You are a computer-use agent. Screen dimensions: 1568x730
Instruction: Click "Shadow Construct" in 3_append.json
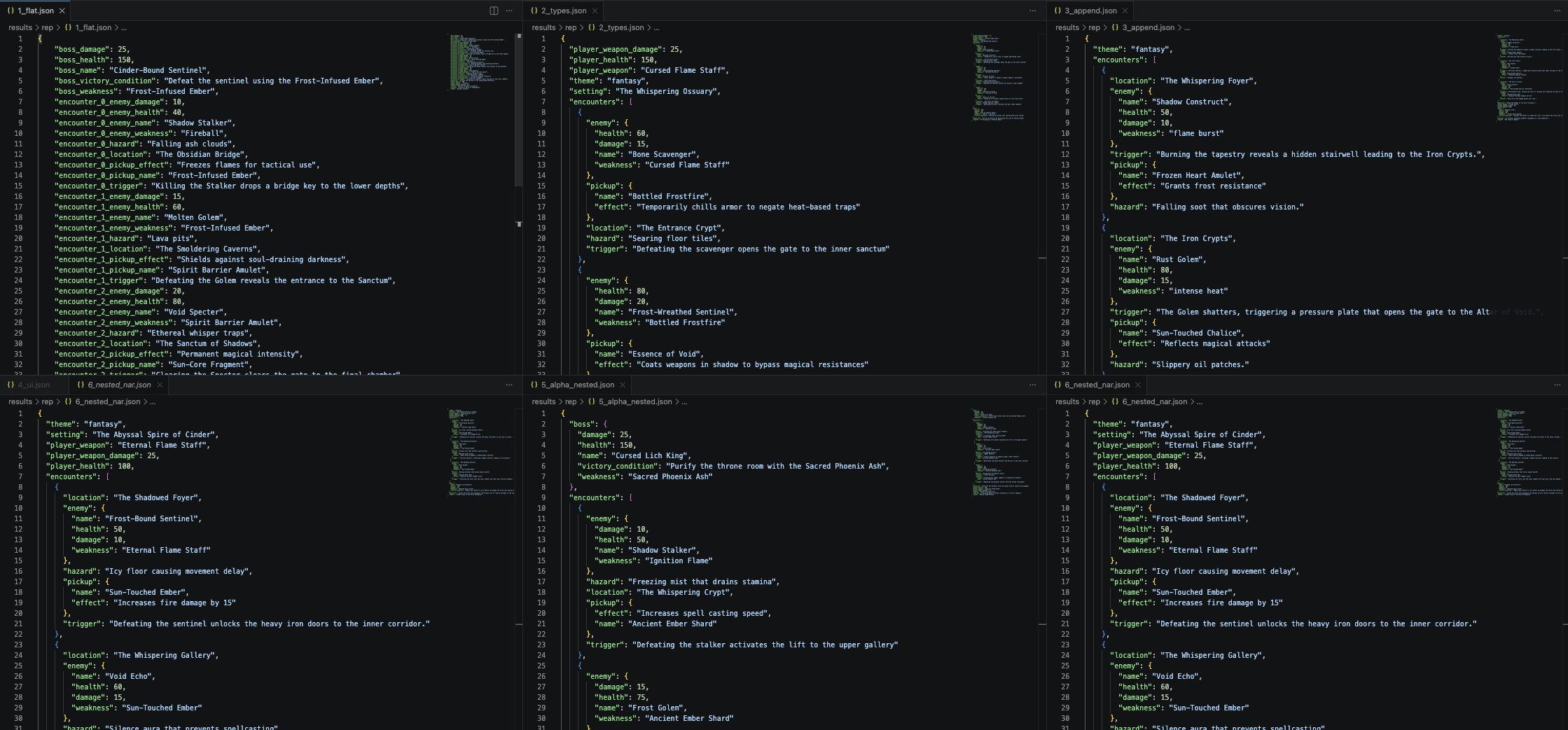[1191, 102]
